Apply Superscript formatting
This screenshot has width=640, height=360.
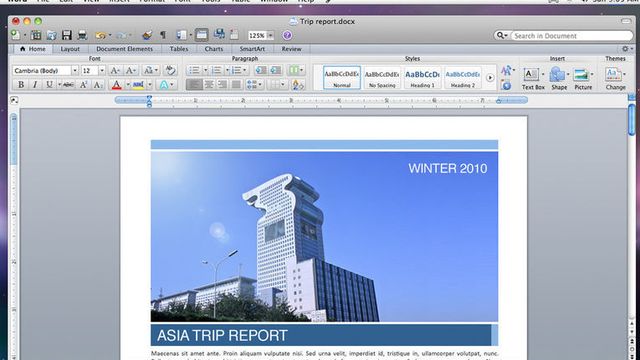click(x=83, y=84)
